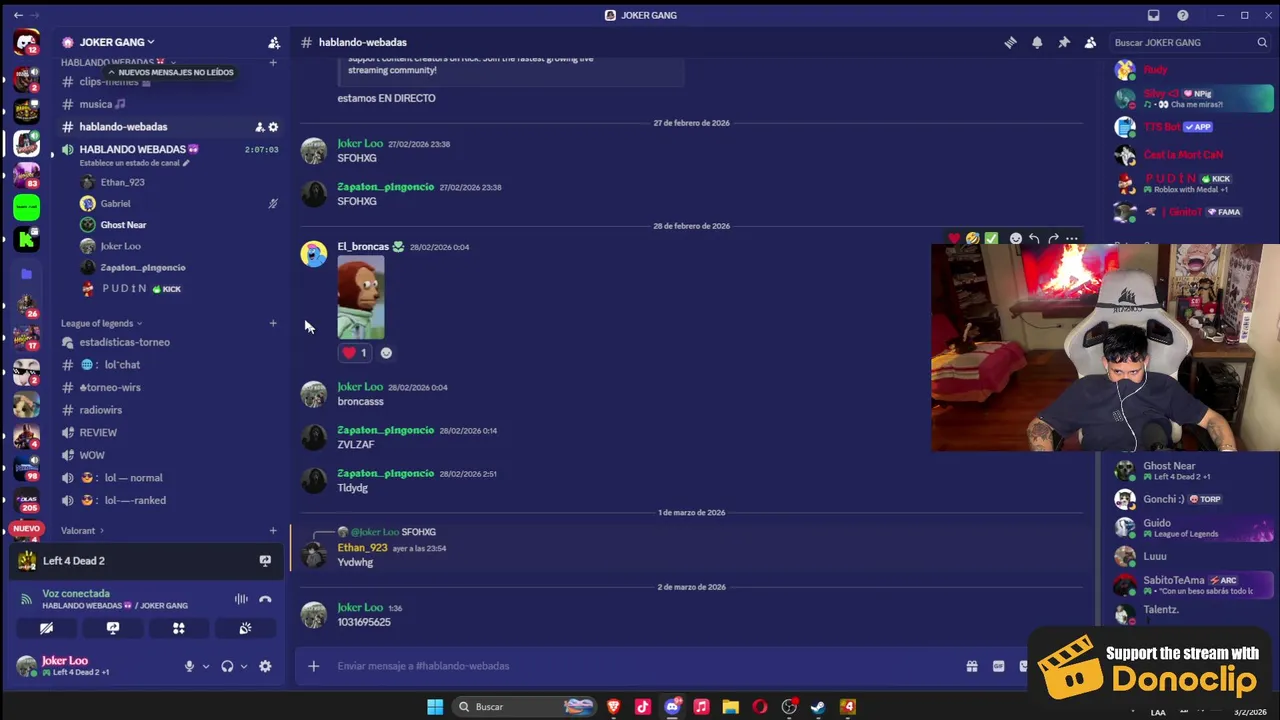
Task: Open user settings gear icon
Action: [x=265, y=666]
